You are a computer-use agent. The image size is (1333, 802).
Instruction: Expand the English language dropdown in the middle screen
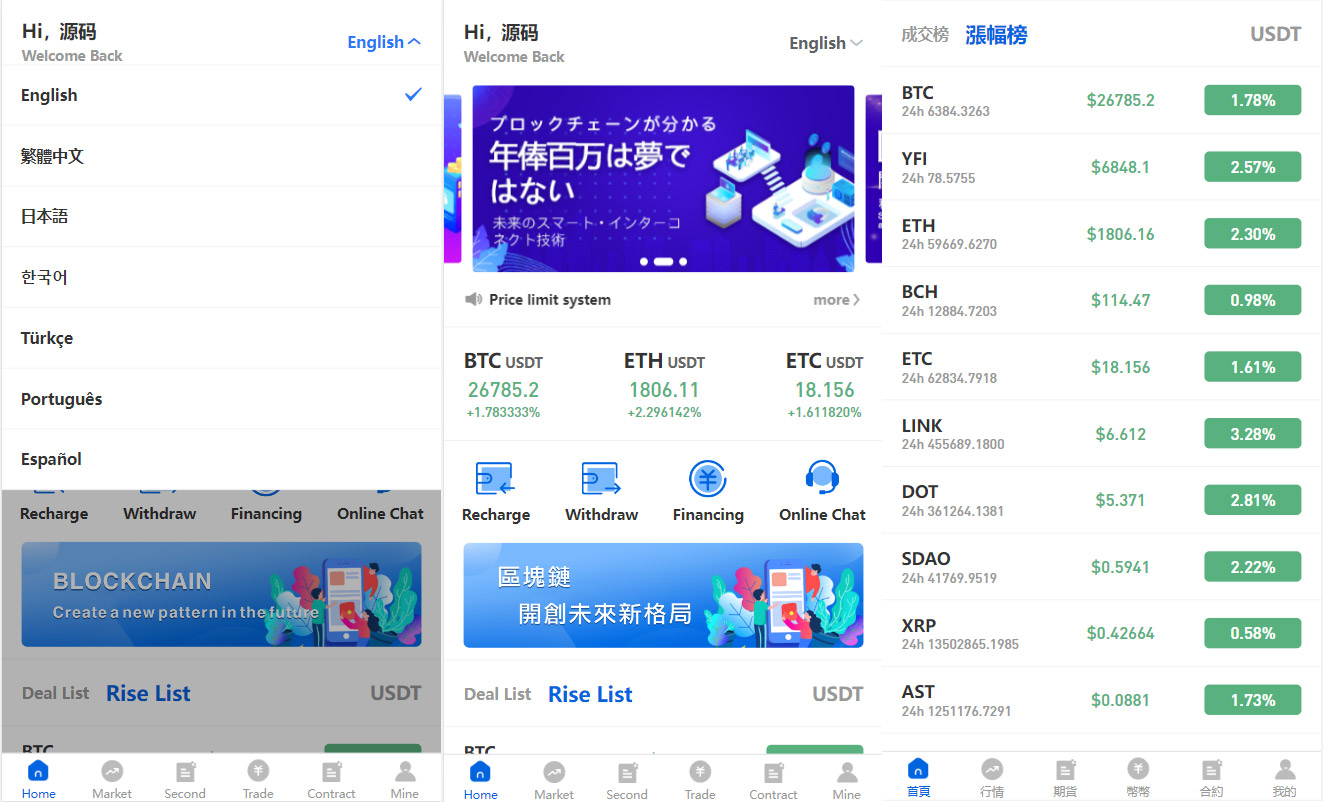click(826, 43)
